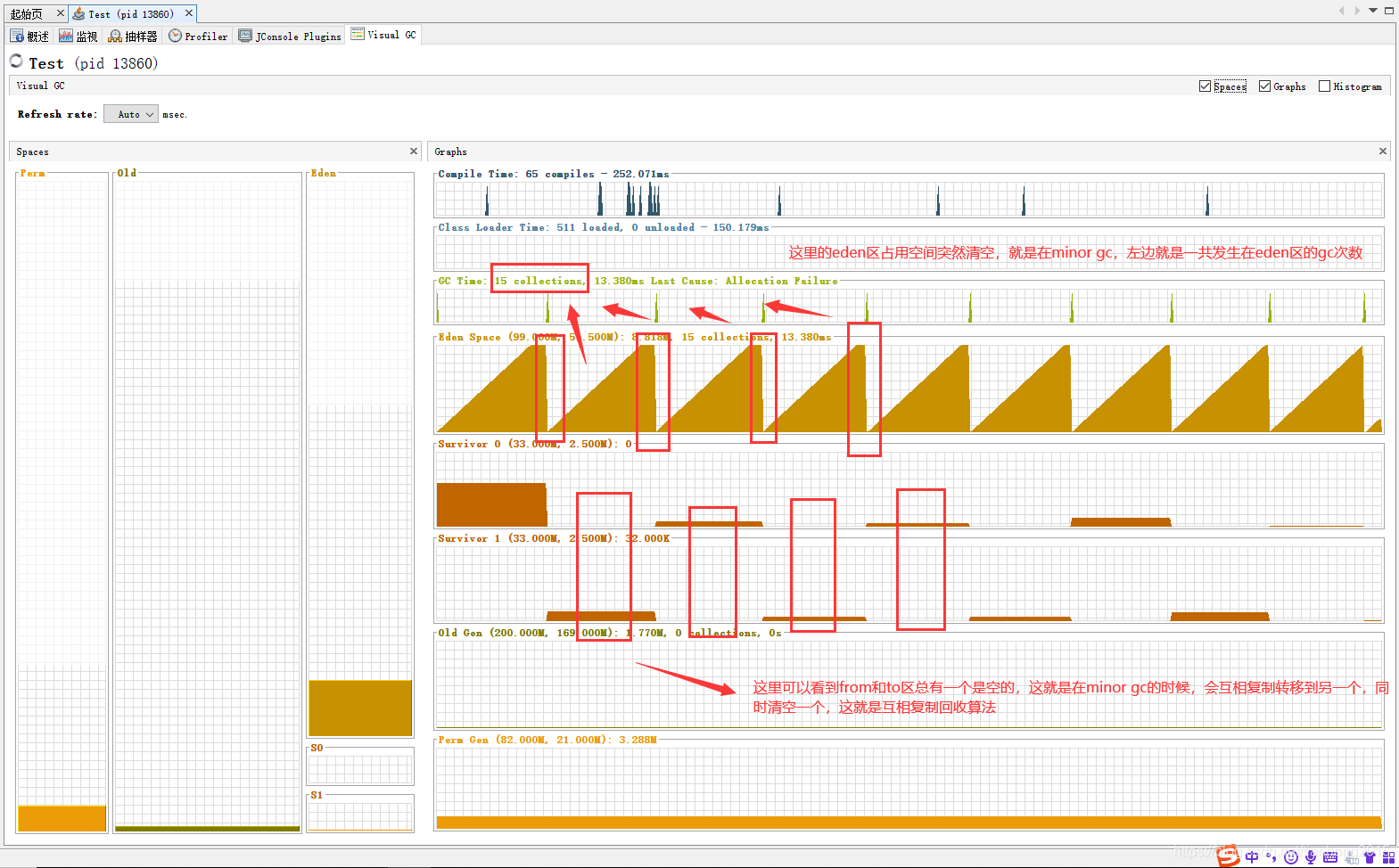Close the Test (pid 13860) tab

(189, 13)
